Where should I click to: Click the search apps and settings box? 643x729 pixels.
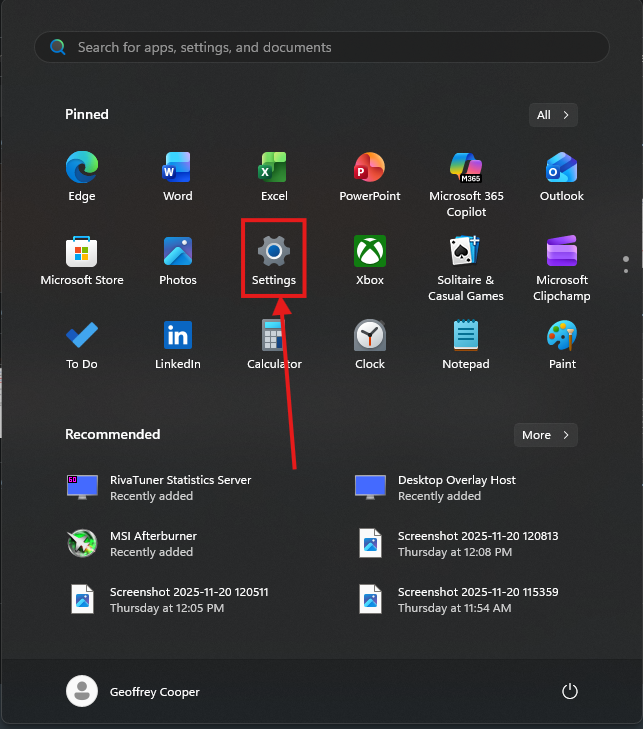tap(322, 47)
